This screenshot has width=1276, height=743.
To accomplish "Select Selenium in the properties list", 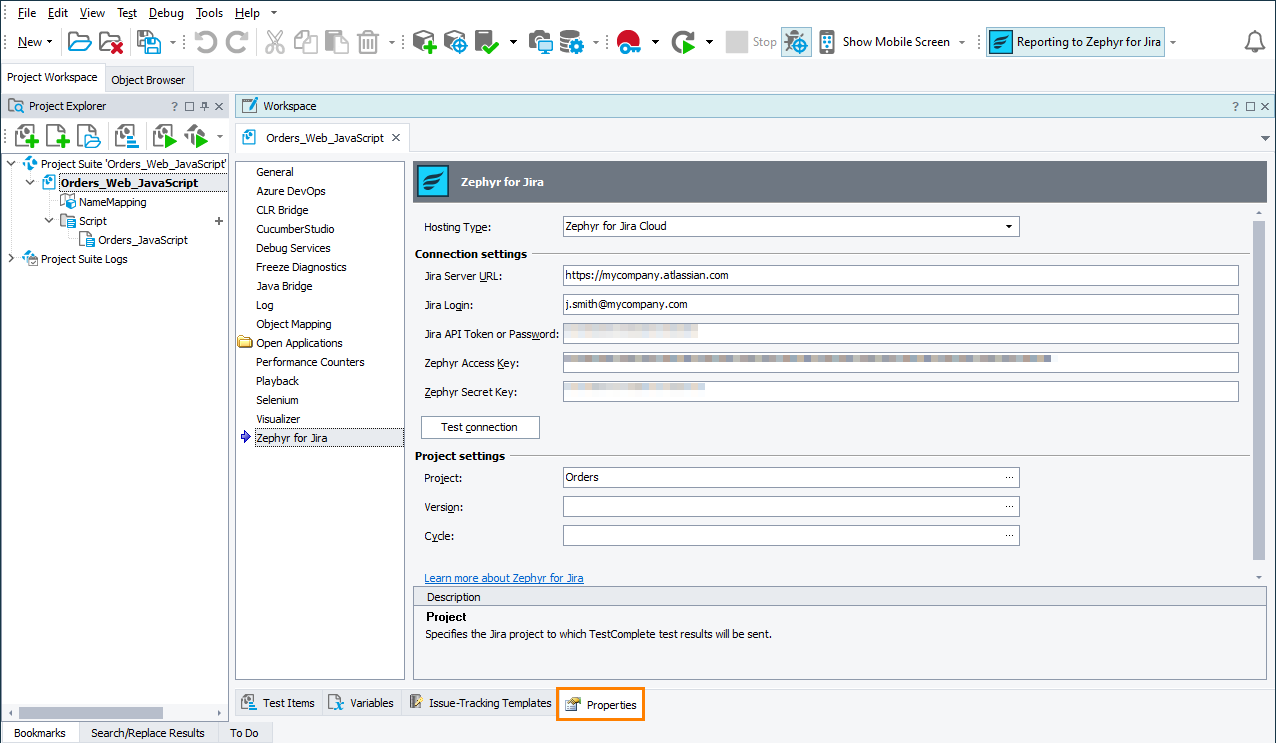I will 277,400.
